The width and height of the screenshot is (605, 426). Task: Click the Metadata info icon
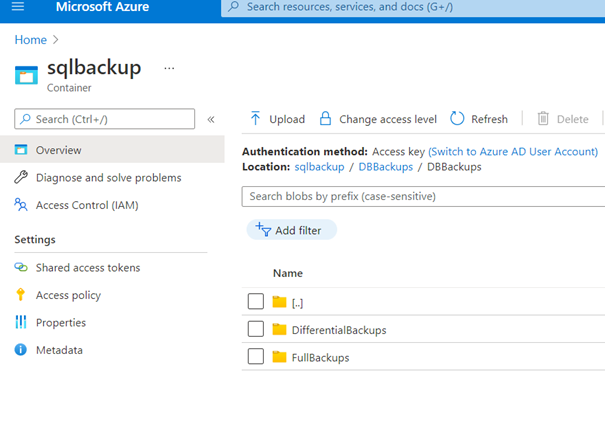pos(21,350)
